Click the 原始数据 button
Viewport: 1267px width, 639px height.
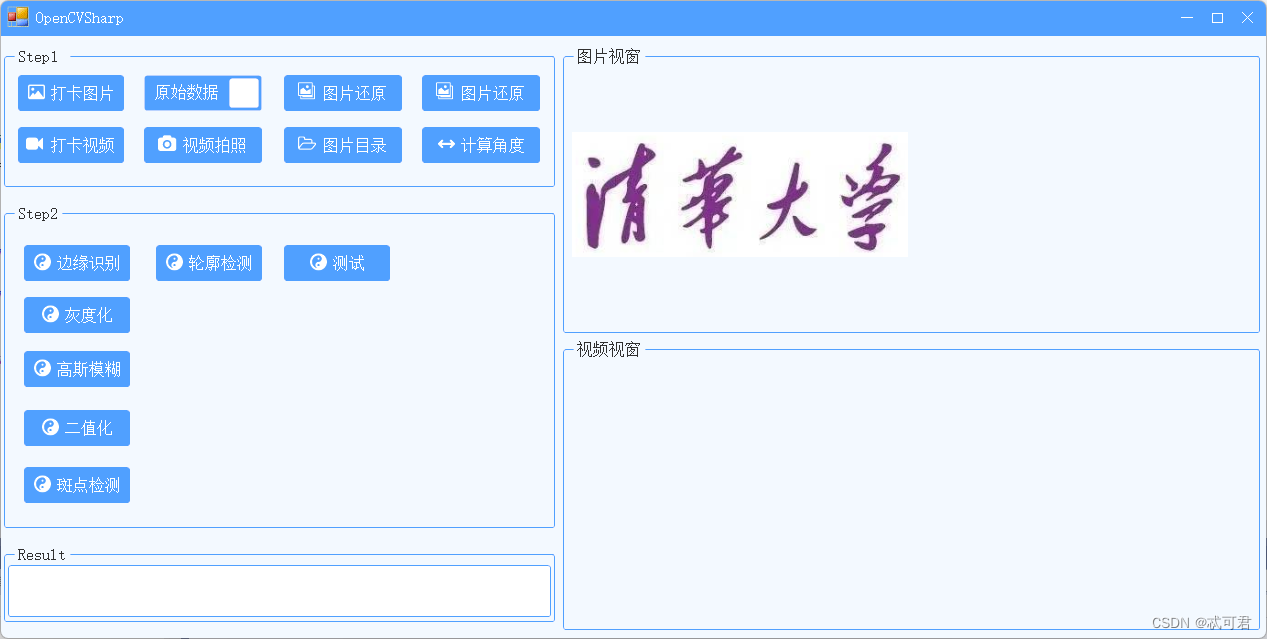coord(190,92)
